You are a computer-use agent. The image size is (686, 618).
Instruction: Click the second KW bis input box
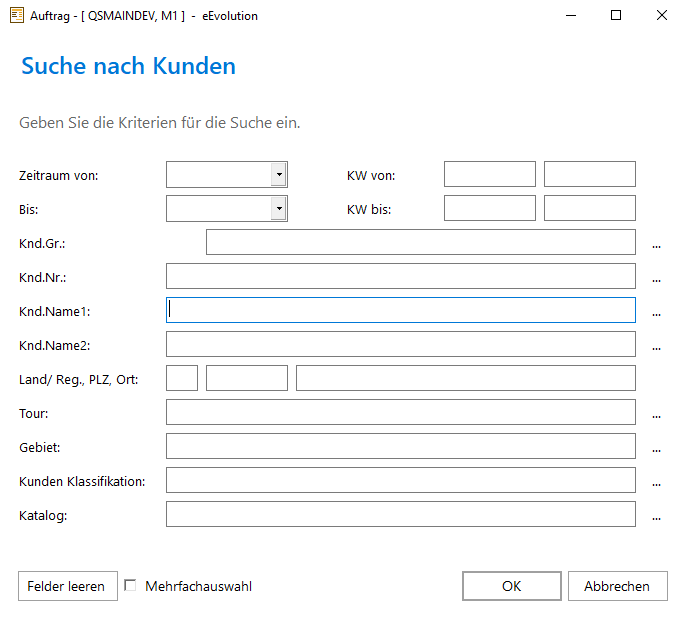(590, 208)
